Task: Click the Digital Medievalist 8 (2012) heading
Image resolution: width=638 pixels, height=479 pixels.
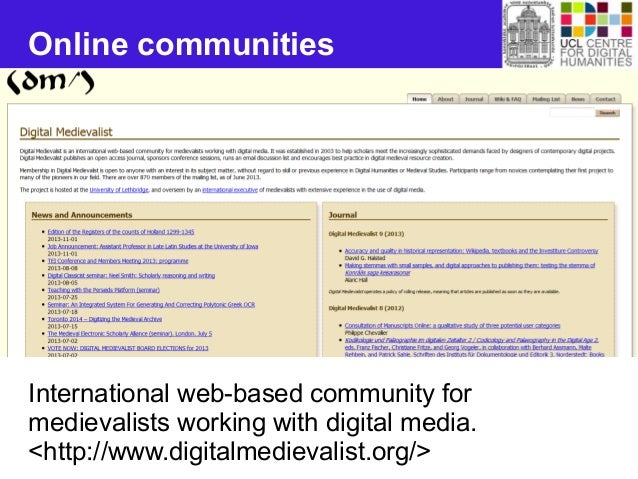Action: pyautogui.click(x=366, y=308)
